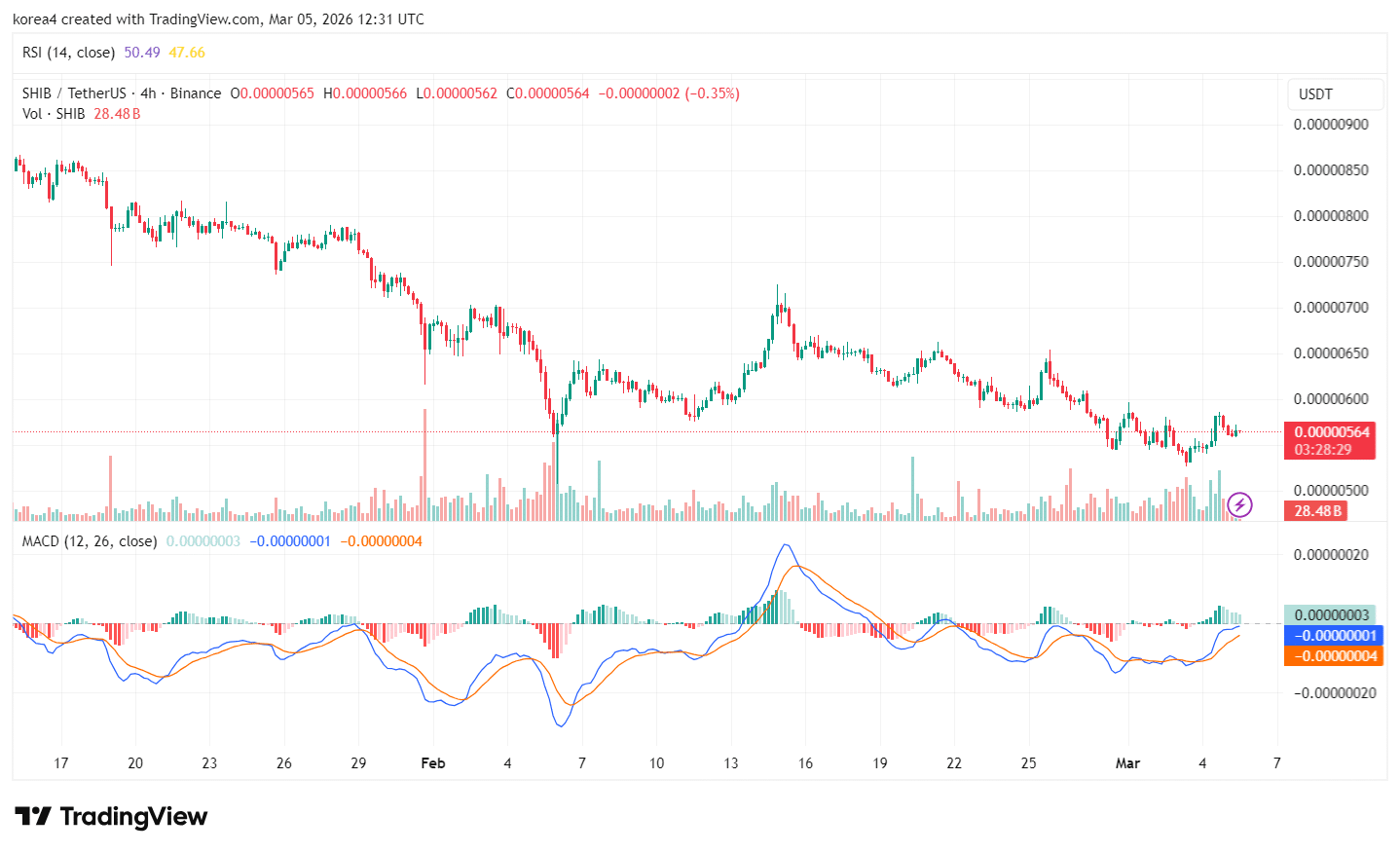The image size is (1400, 853).
Task: Click the yellow RSI value 47.66
Action: (187, 53)
